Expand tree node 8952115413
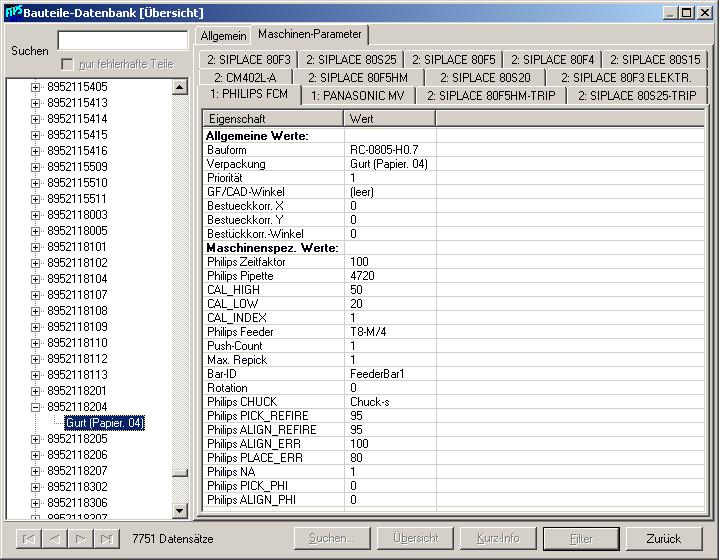The height and width of the screenshot is (560, 719). [x=35, y=103]
